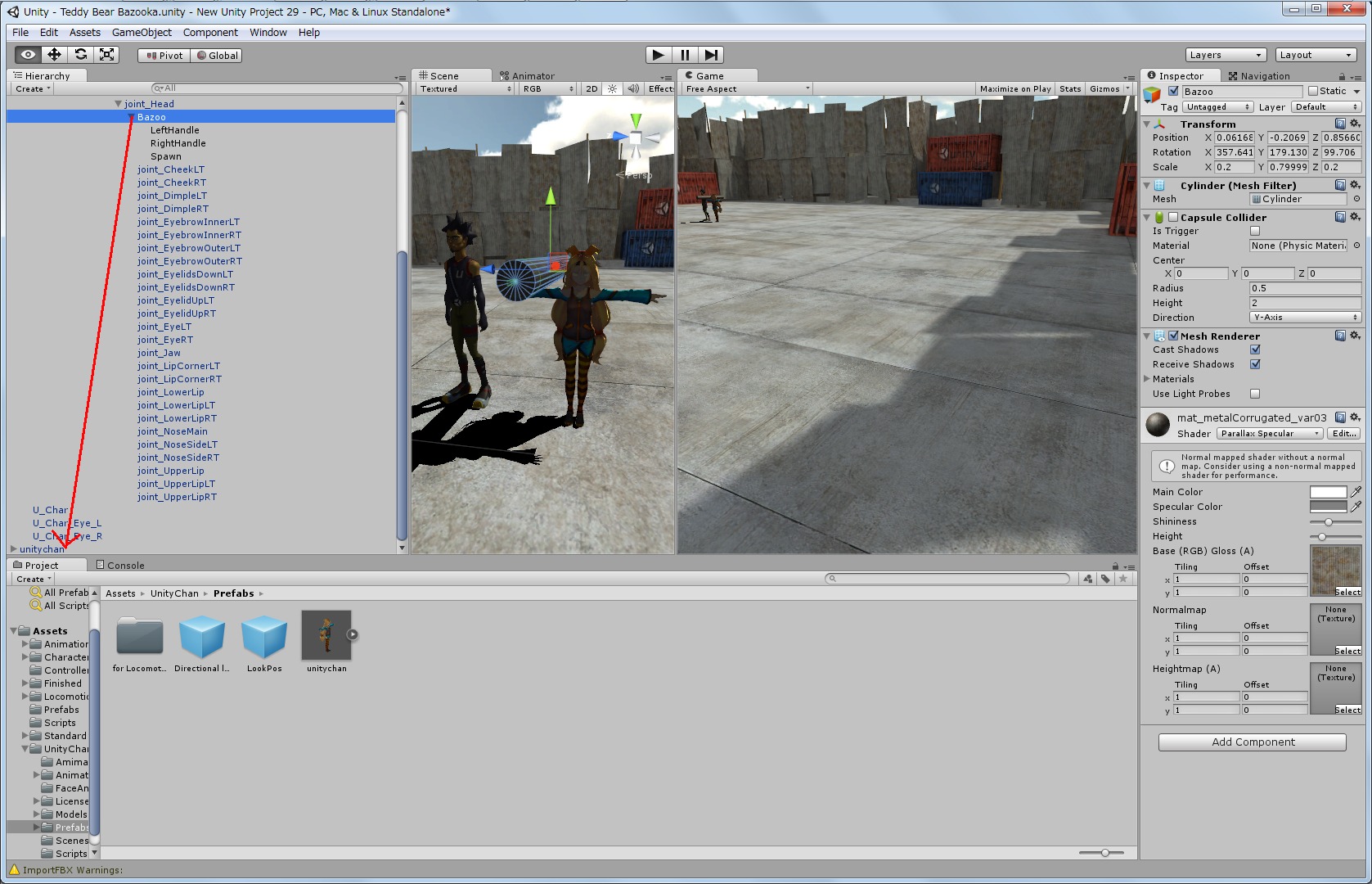Open the Main Color swatch

coord(1327,493)
